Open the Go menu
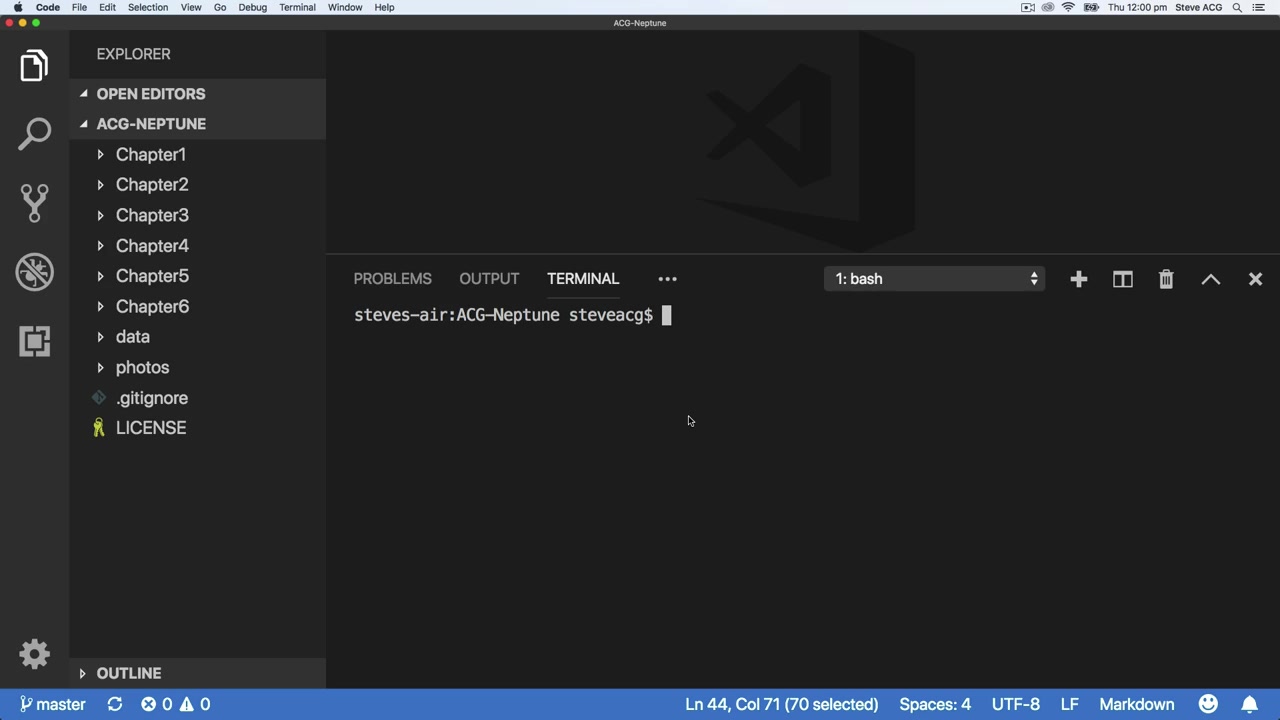 pos(220,7)
